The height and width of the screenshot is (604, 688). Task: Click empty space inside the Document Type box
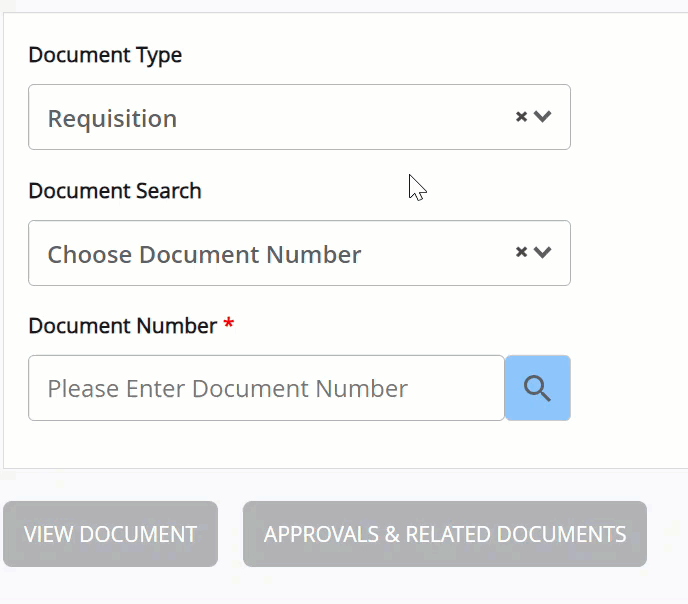[x=350, y=118]
